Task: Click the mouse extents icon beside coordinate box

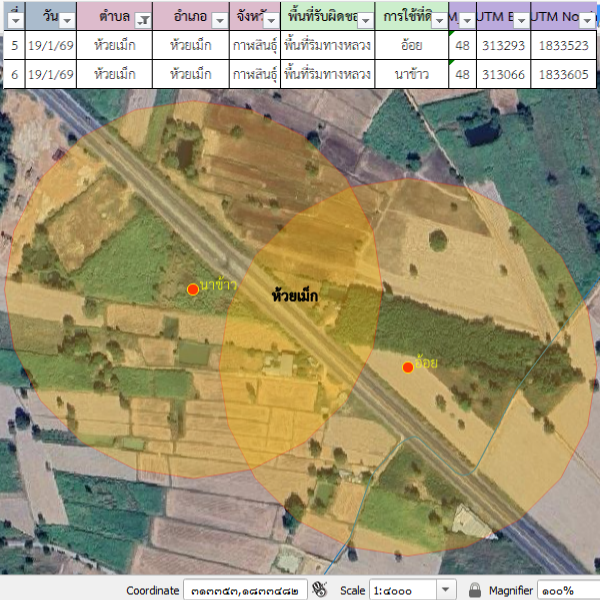Action: click(x=320, y=590)
